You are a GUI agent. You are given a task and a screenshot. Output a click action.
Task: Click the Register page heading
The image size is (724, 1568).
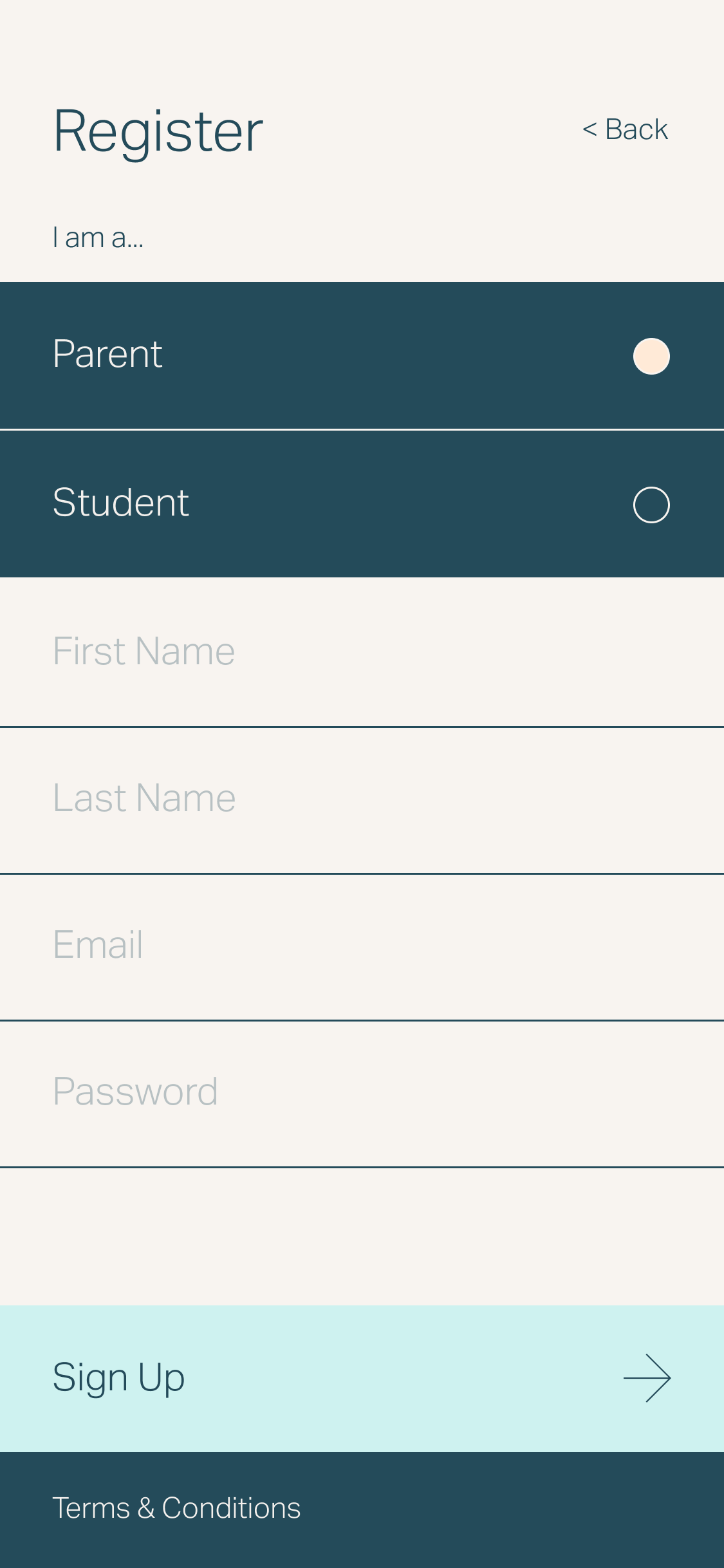(158, 131)
